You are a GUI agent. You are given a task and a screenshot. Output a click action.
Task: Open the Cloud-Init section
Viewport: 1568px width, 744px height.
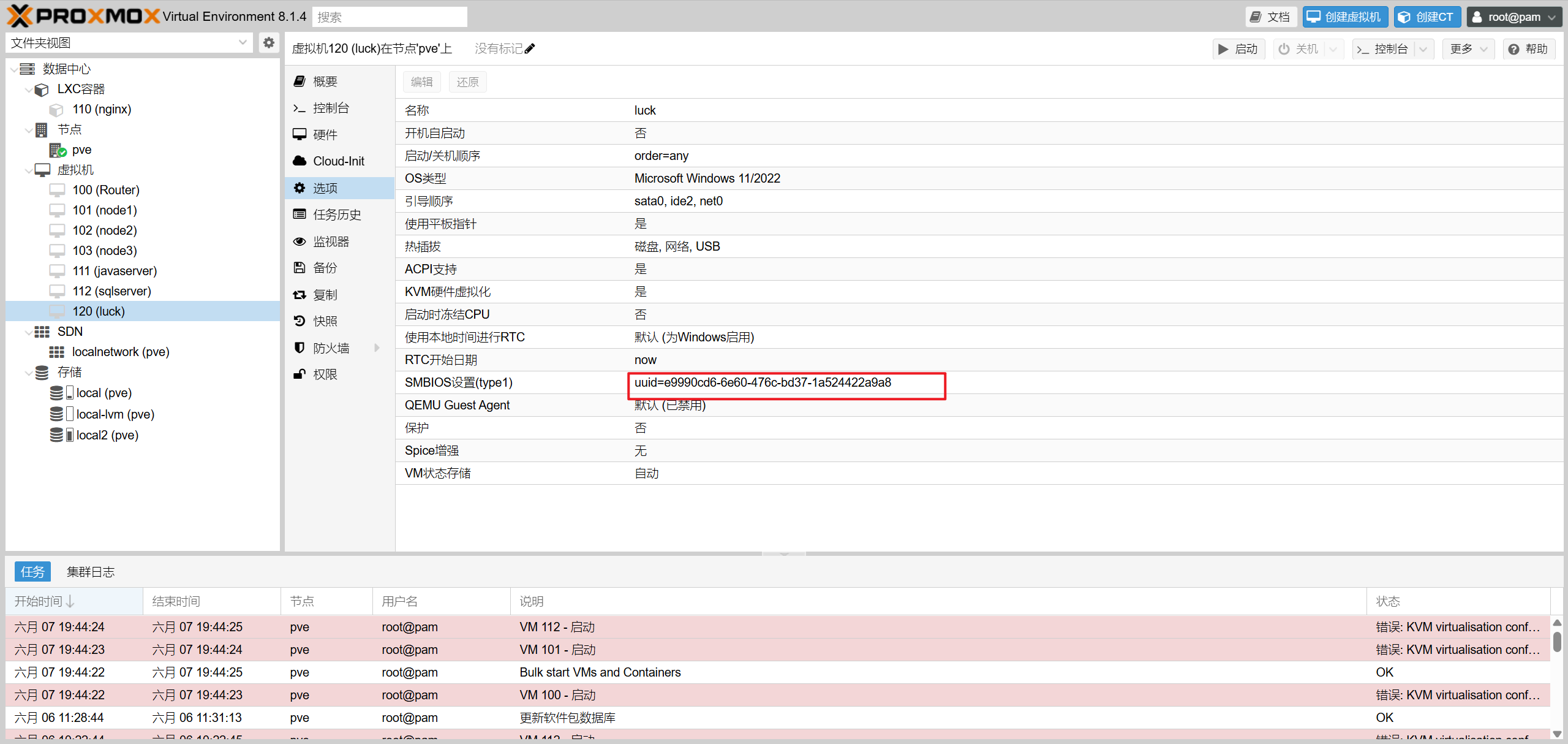tap(338, 161)
